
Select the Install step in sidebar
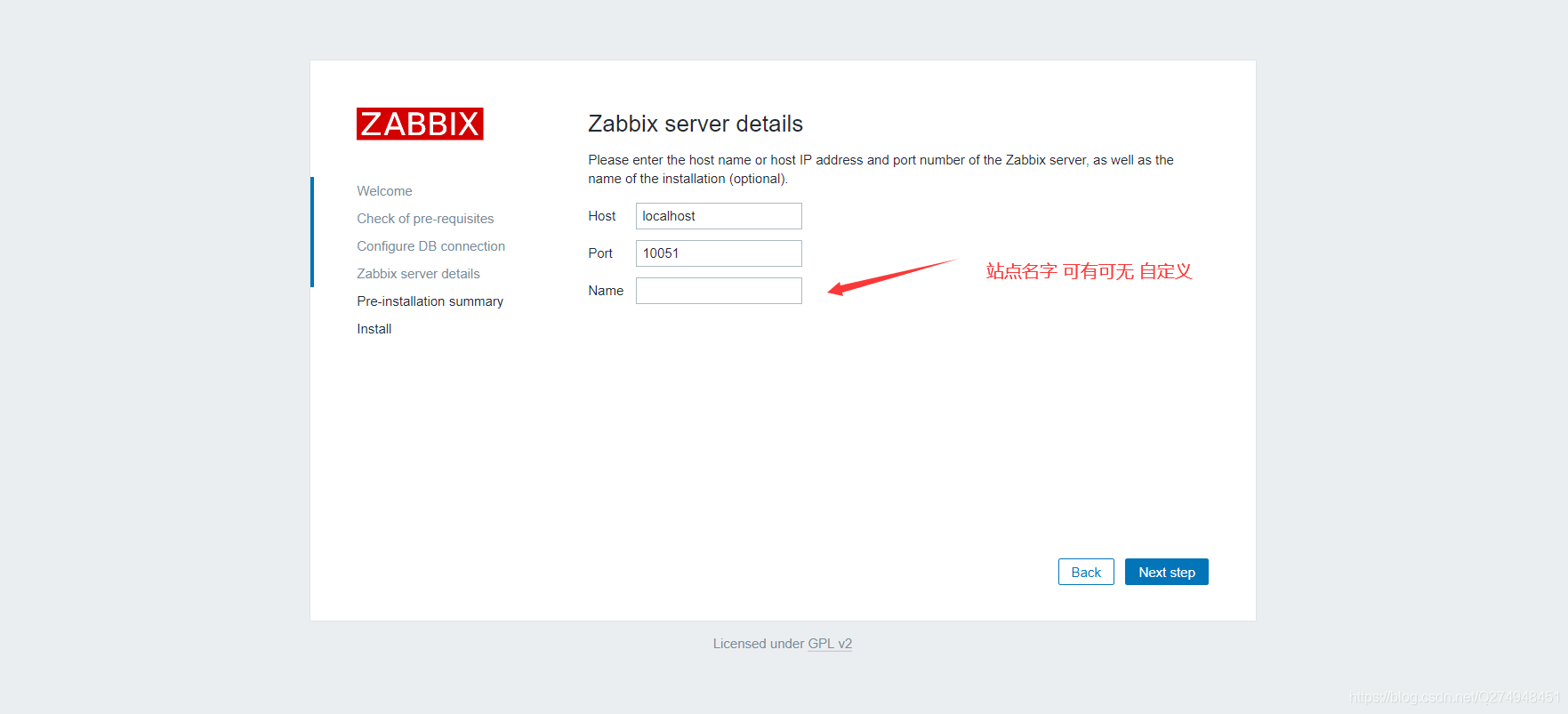pos(374,329)
